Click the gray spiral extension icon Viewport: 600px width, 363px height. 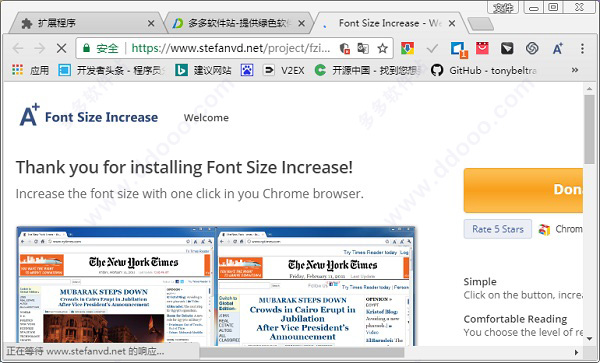click(532, 48)
